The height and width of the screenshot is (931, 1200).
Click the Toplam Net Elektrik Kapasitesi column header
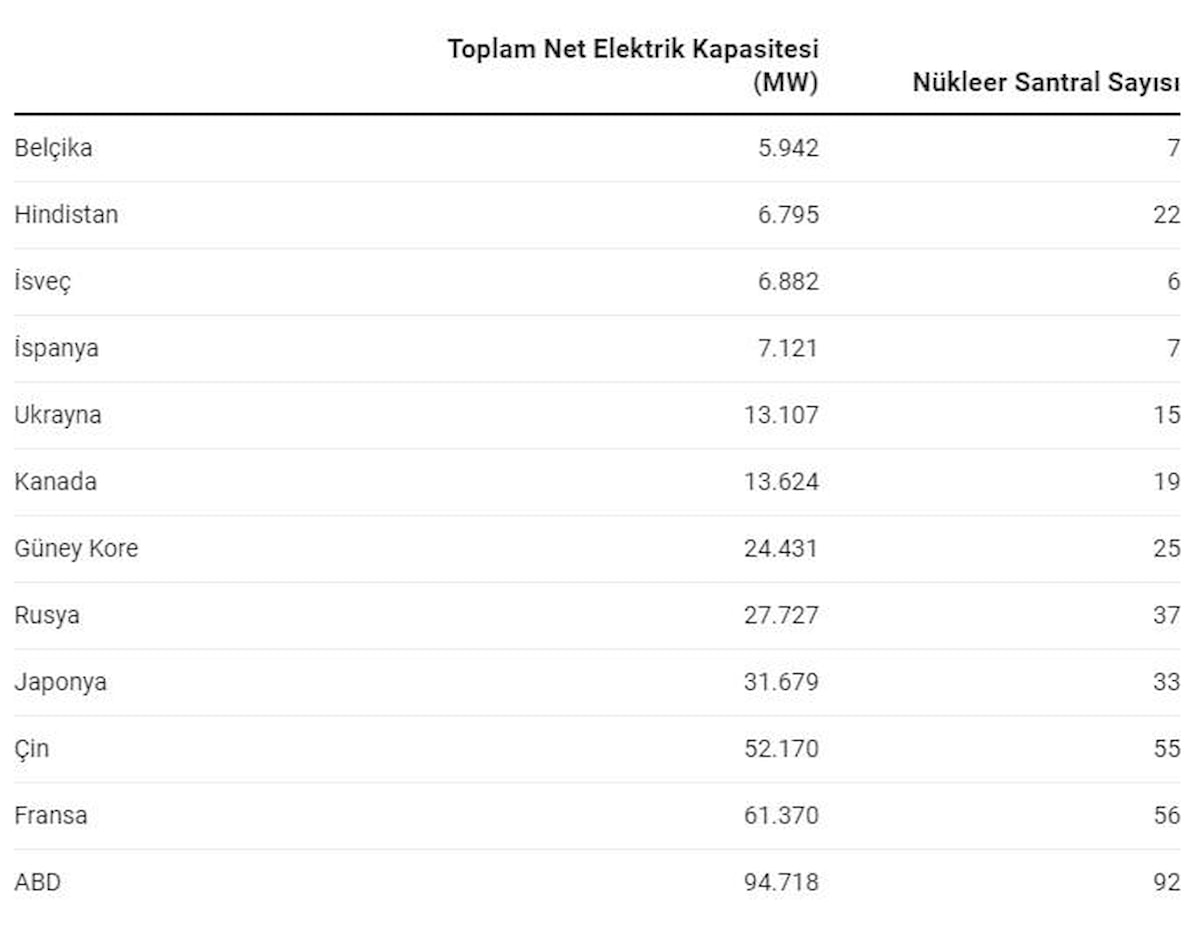click(633, 65)
